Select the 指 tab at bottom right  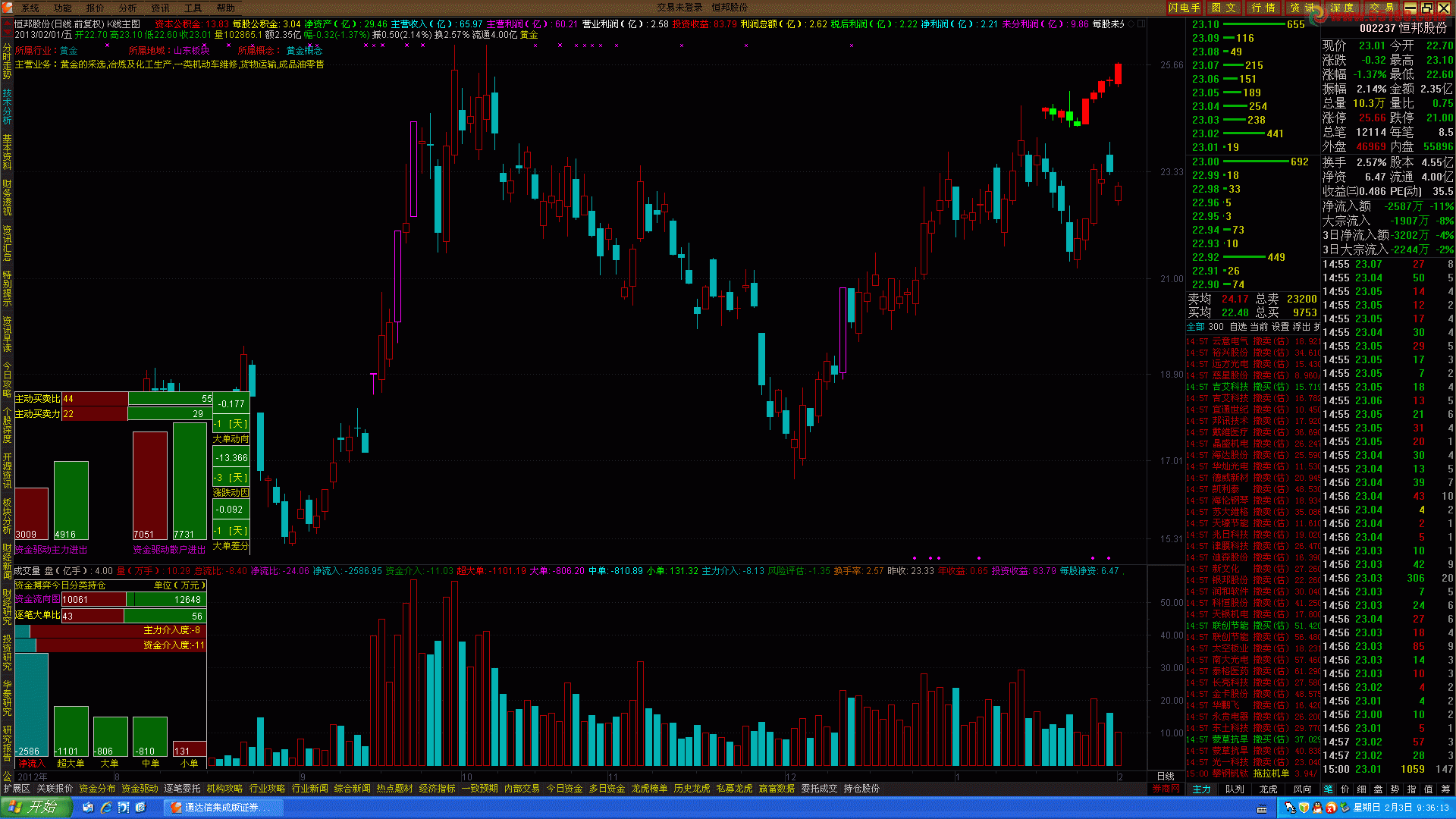(1412, 789)
